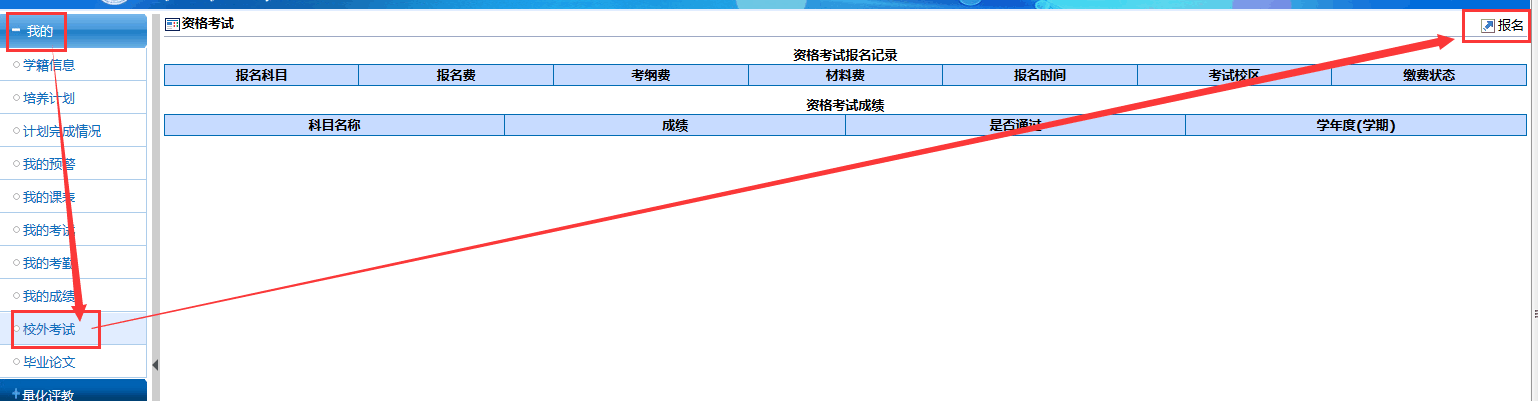Click the 报名 link text

click(1510, 26)
